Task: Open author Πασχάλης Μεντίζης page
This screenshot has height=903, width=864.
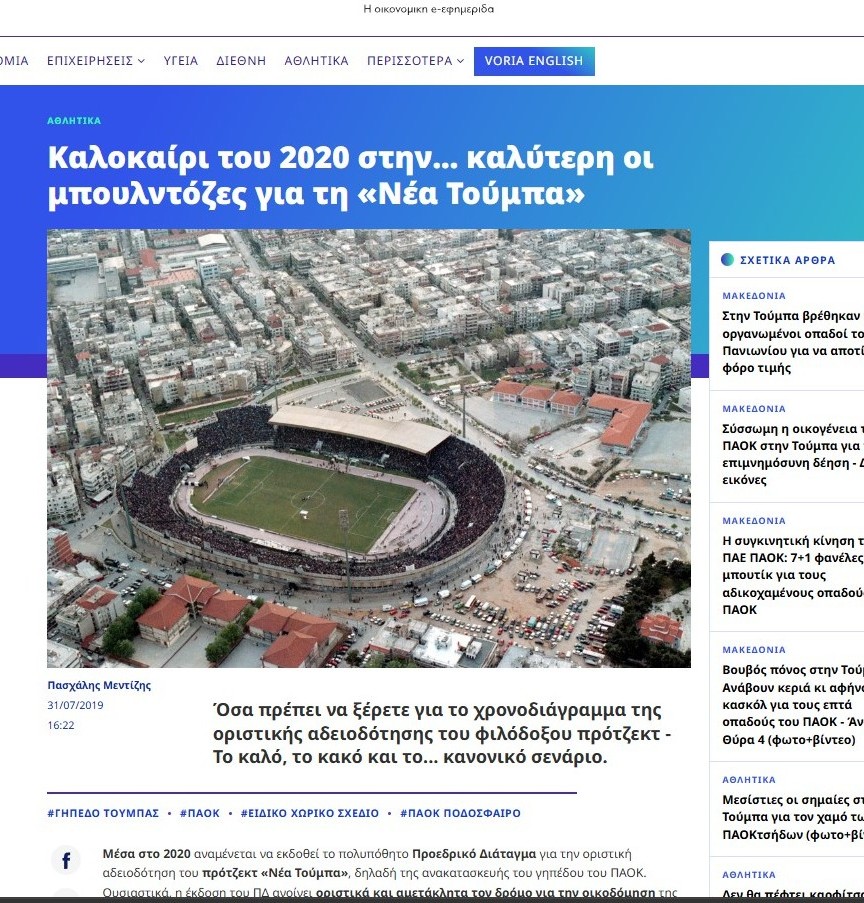Action: (99, 685)
